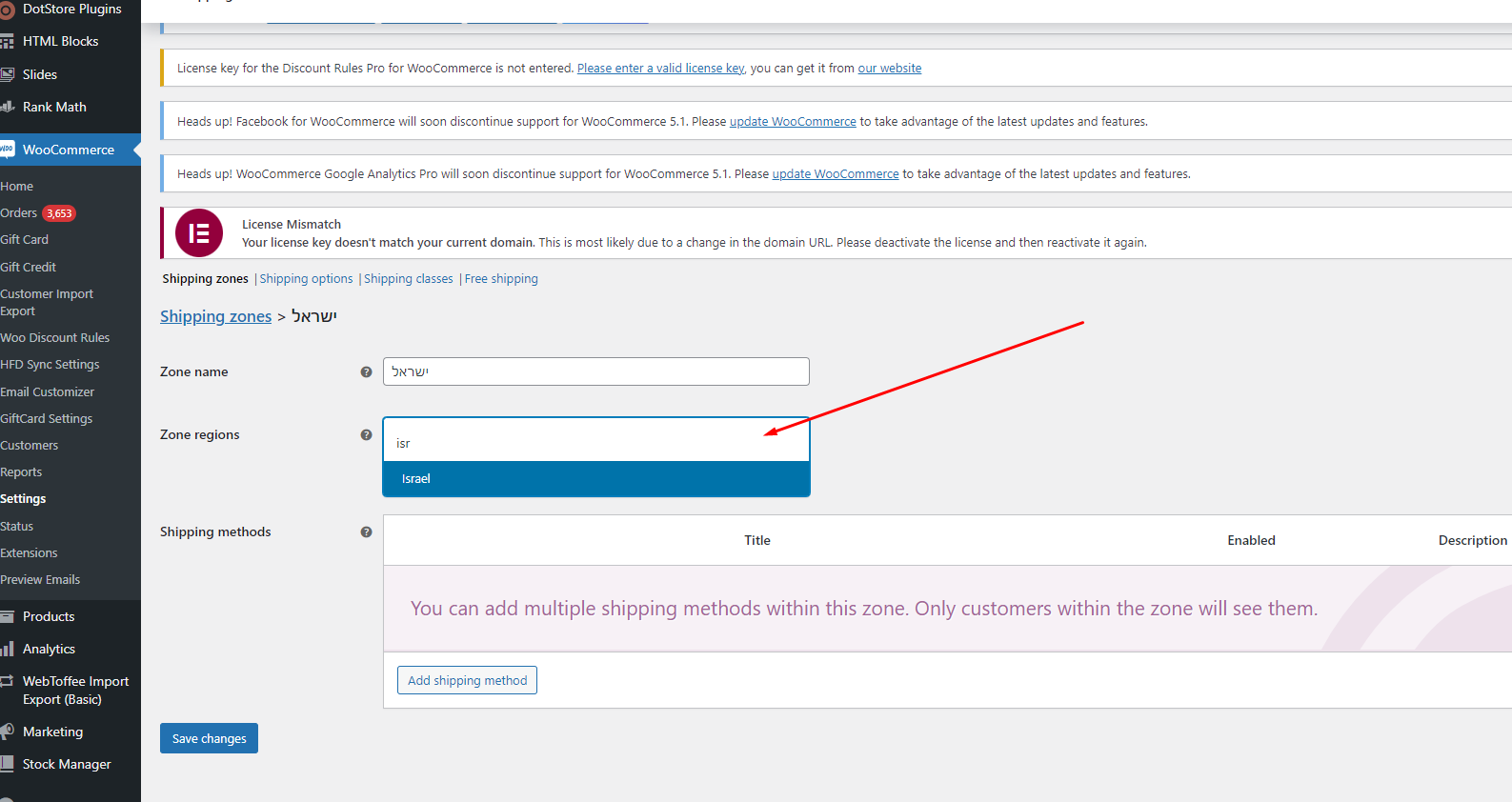Click 'Please enter a valid license key' link
The width and height of the screenshot is (1512, 802).
coord(660,69)
